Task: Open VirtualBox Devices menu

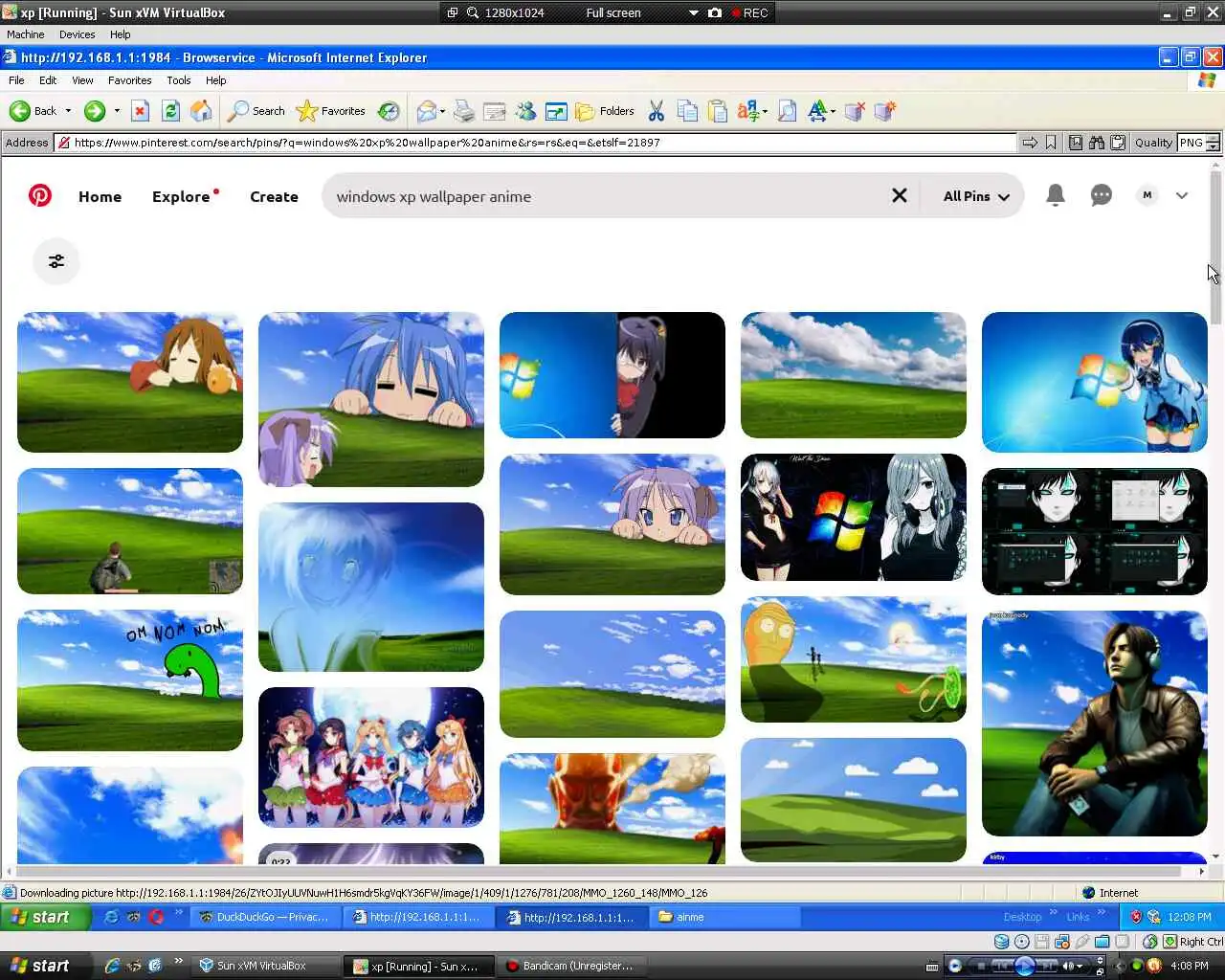Action: click(77, 34)
